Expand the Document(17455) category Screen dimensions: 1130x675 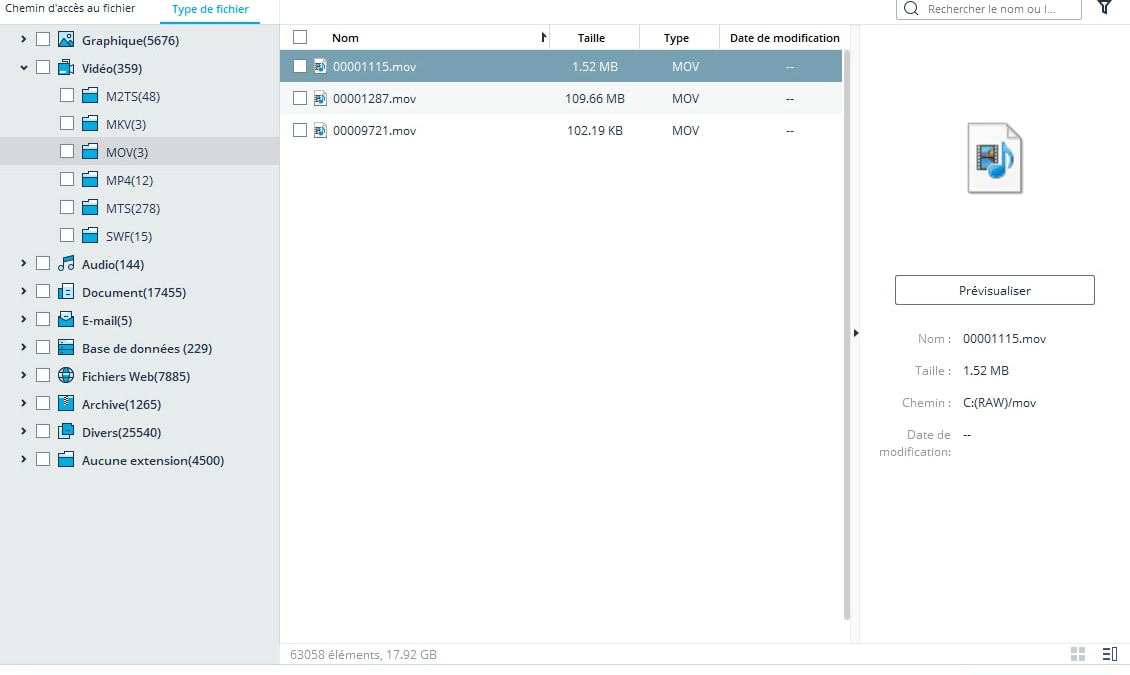point(23,292)
